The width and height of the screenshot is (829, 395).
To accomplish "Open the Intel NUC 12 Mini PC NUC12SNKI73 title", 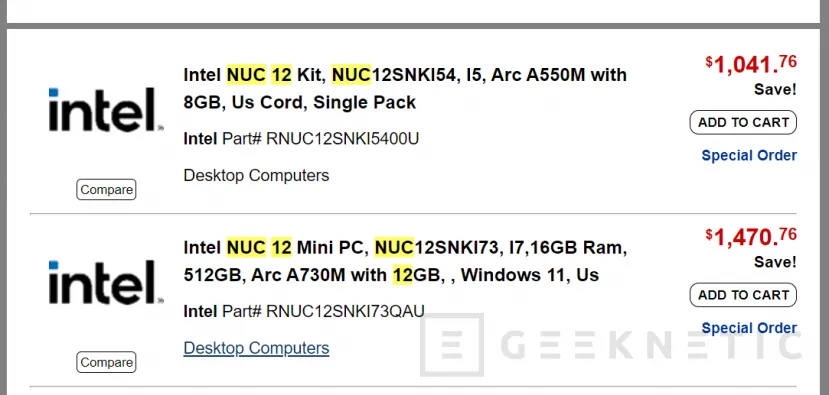I will pos(405,261).
